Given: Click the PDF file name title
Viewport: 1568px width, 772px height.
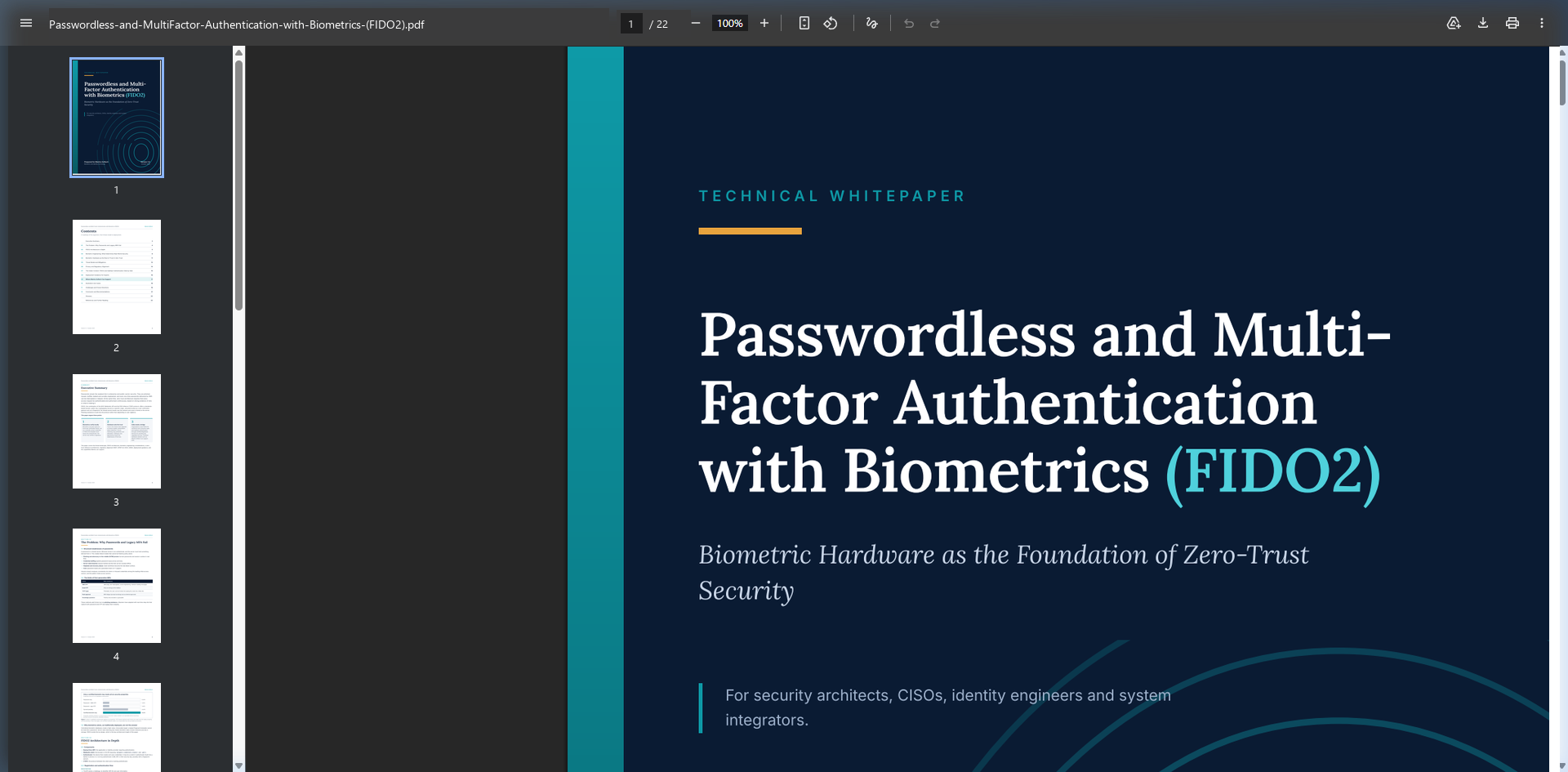Looking at the screenshot, I should point(237,25).
